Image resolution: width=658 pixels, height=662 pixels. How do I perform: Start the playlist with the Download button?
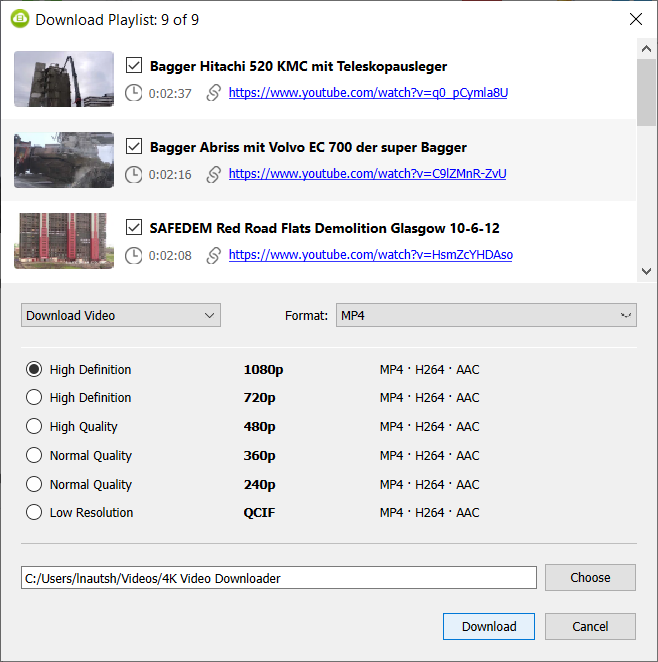pyautogui.click(x=489, y=626)
